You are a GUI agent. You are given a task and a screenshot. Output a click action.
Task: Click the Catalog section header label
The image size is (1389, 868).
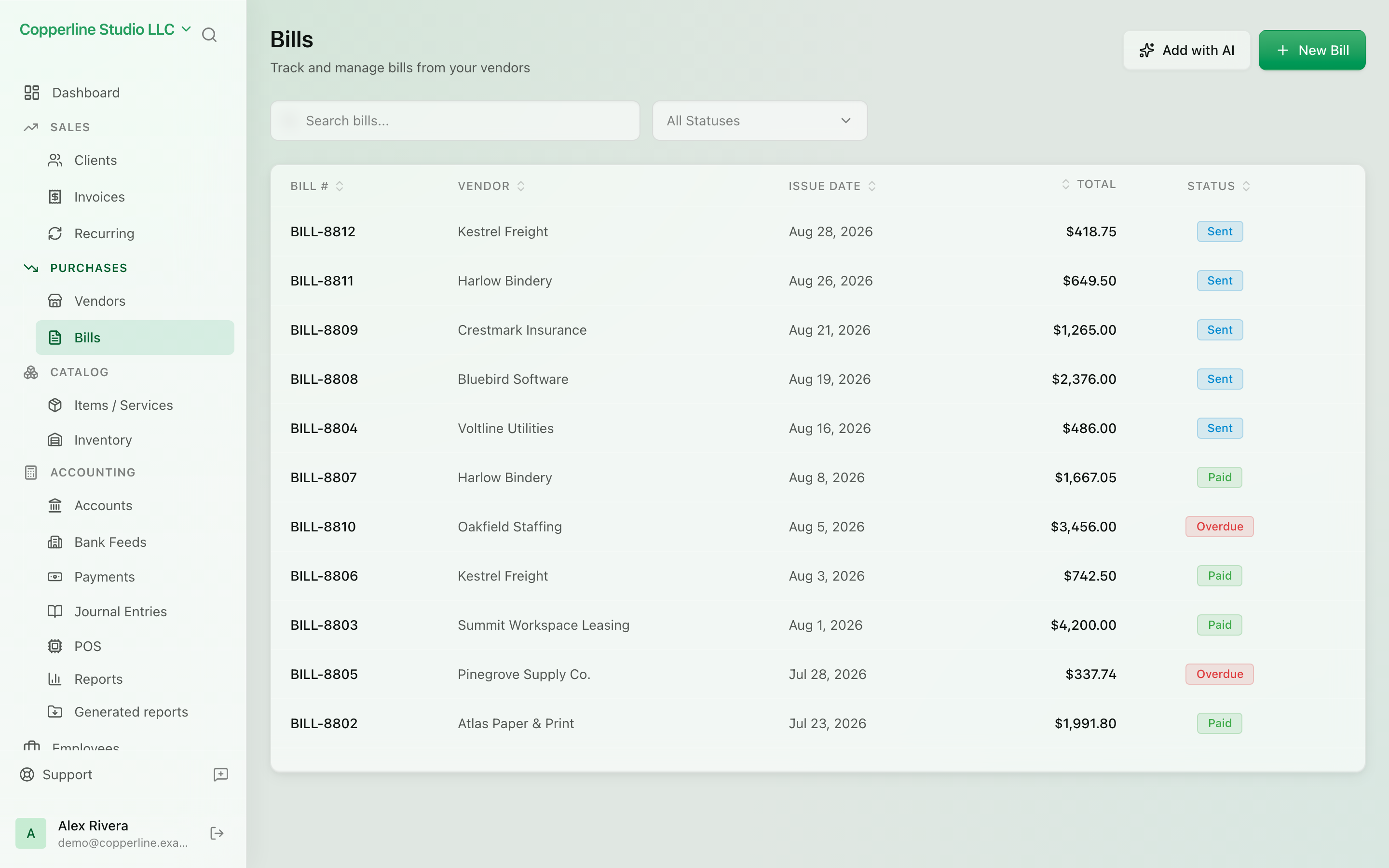pos(79,373)
